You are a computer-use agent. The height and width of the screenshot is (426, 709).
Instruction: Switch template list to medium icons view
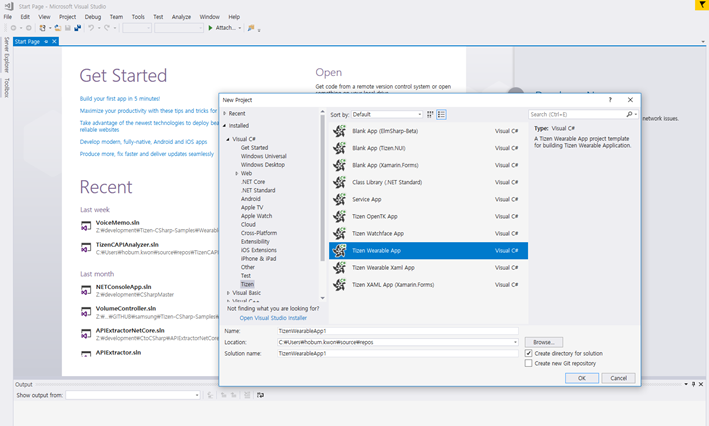tap(441, 115)
